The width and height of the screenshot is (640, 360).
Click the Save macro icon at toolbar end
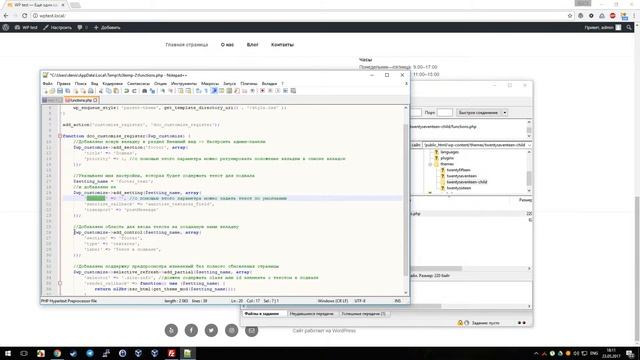coord(292,91)
